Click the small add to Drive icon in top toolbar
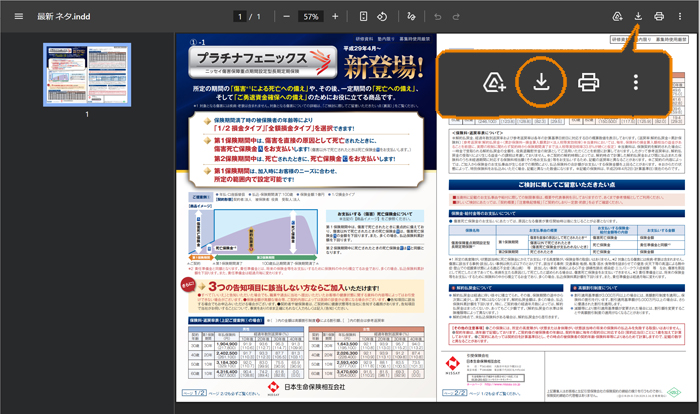 click(x=617, y=16)
